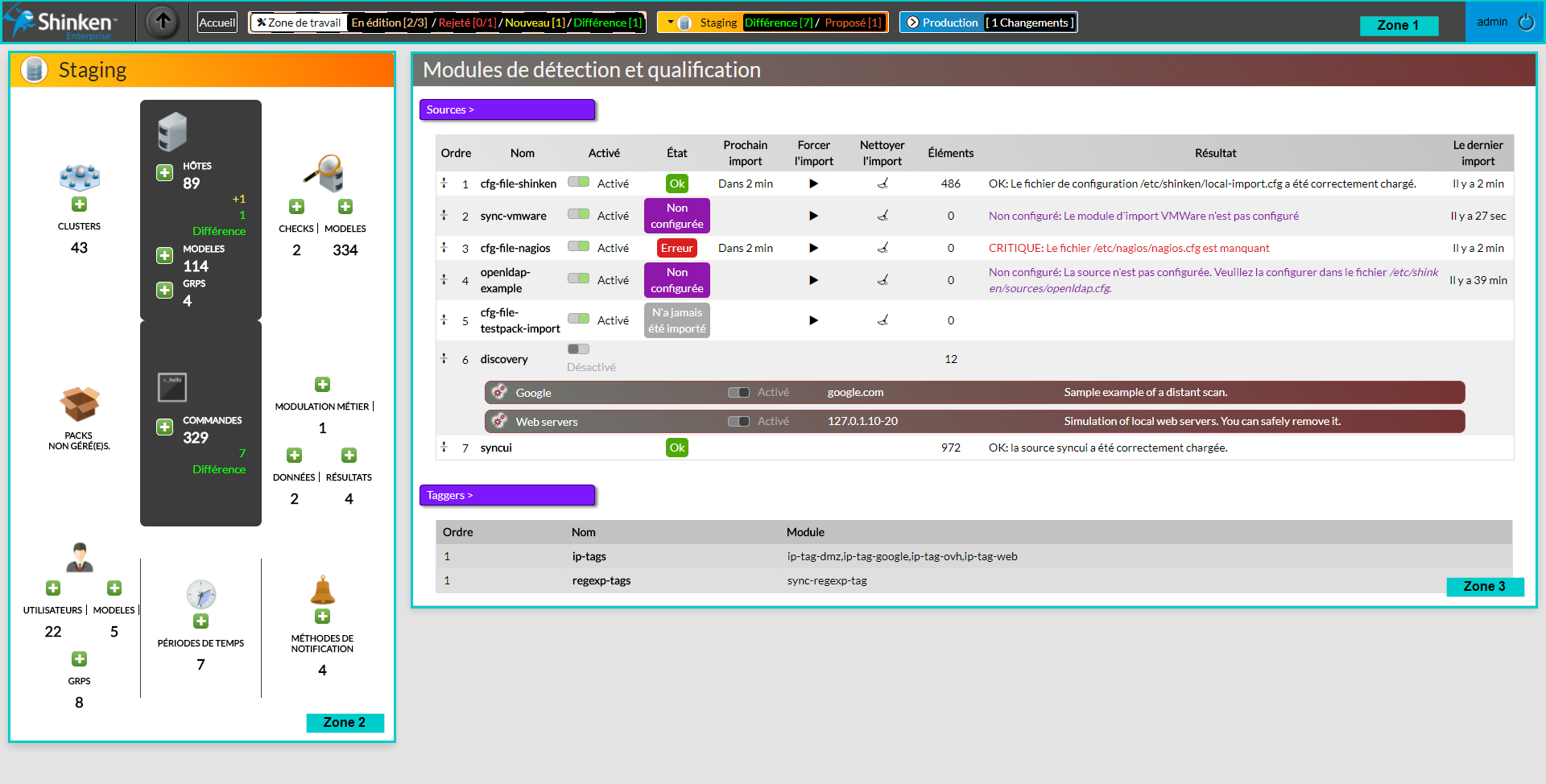1546x784 pixels.
Task: Click the unmanaged packs box icon
Action: (79, 404)
